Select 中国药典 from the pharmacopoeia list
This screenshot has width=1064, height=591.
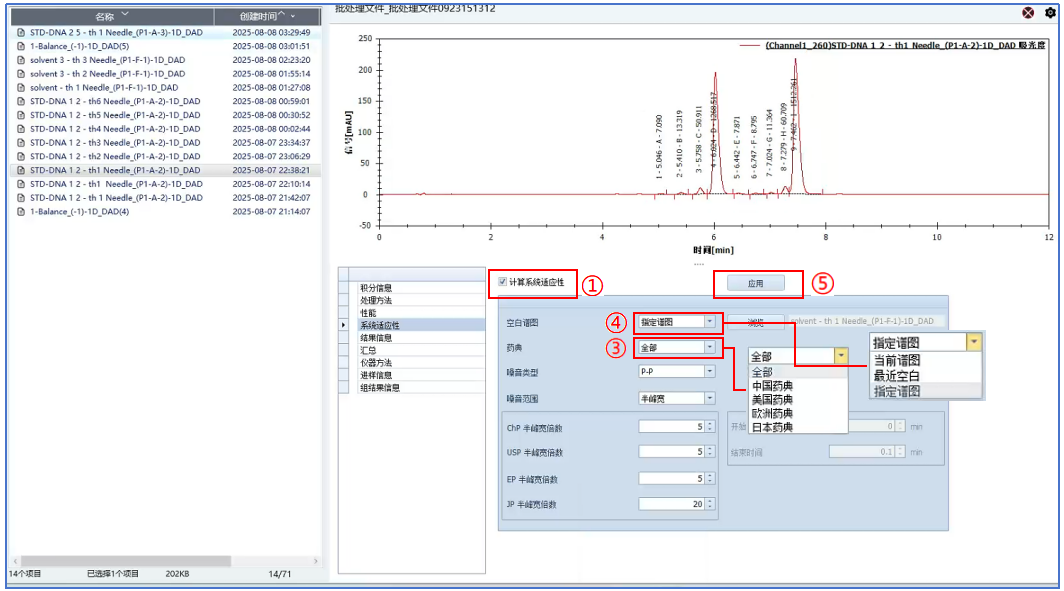point(773,386)
